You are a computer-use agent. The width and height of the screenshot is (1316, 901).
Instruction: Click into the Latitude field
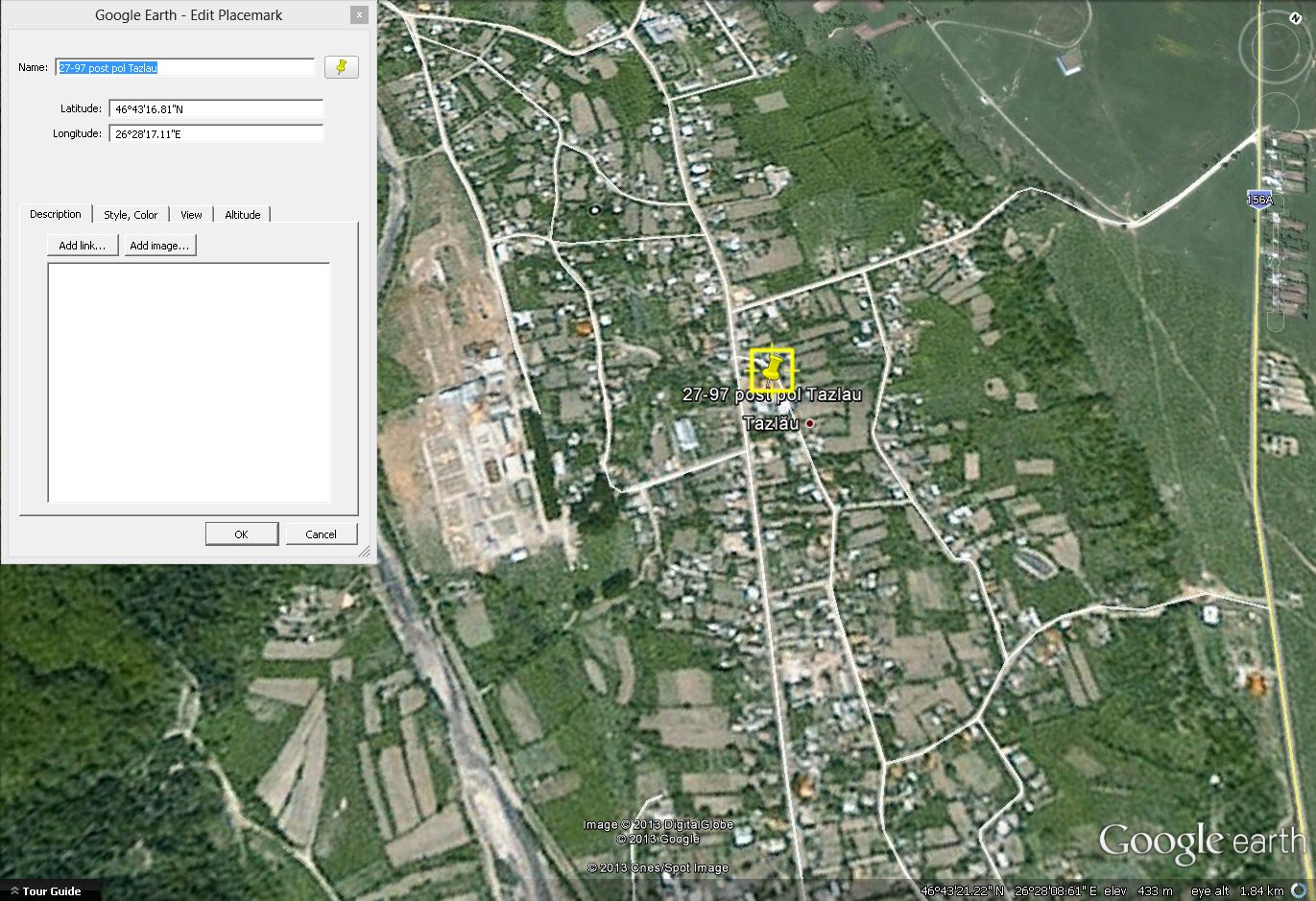click(216, 109)
